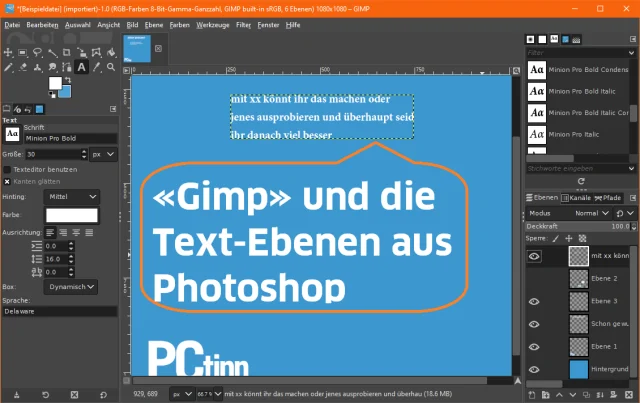The image size is (640, 403).
Task: Select the Zoom magnifier tool
Action: 111,67
